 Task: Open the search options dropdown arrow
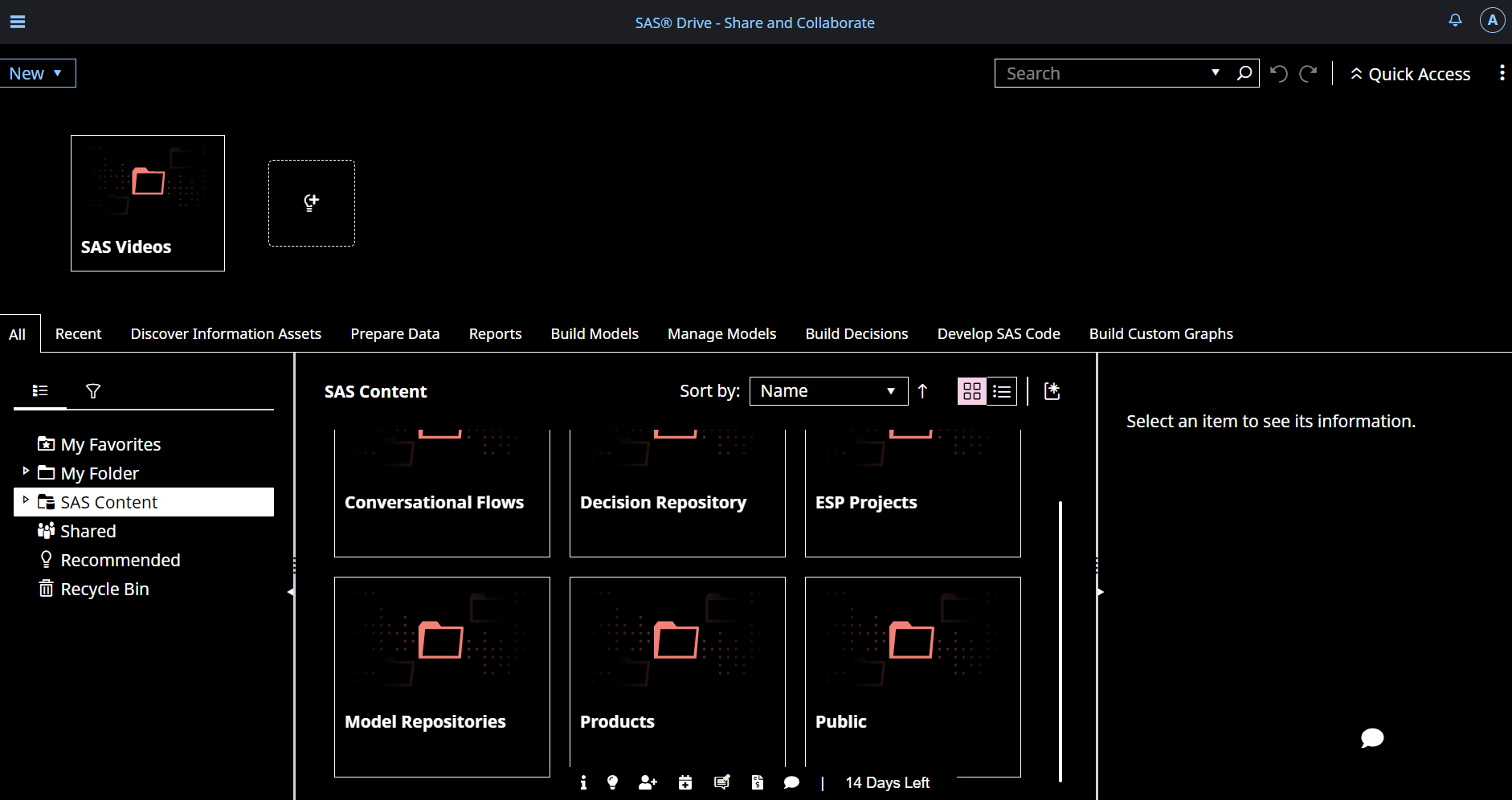(1216, 73)
